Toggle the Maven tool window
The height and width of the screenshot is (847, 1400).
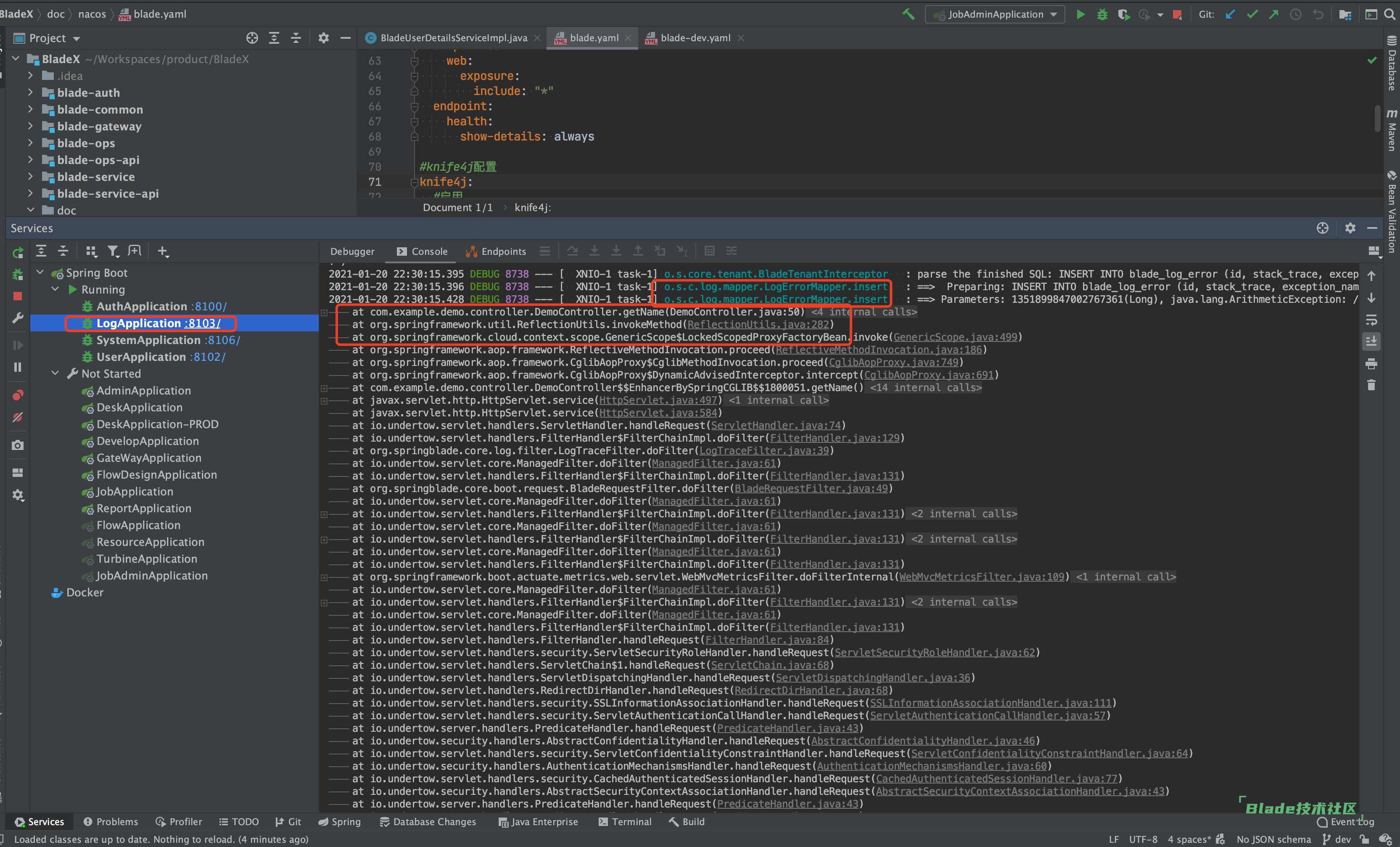[x=1392, y=130]
